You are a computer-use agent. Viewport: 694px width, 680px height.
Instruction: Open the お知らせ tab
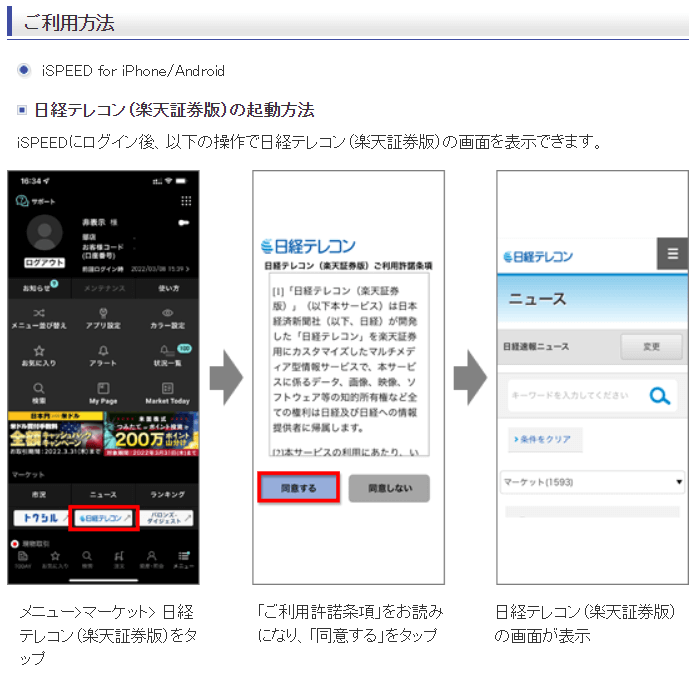pyautogui.click(x=39, y=288)
